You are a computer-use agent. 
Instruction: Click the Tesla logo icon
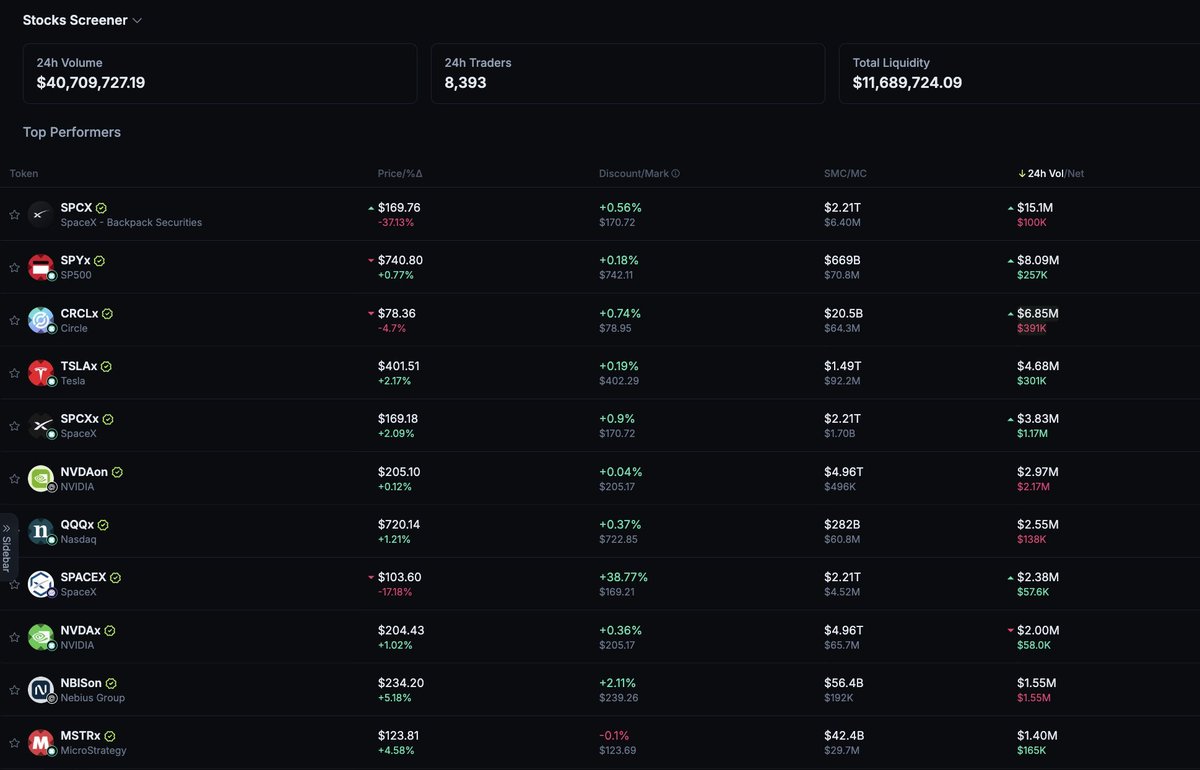point(41,373)
